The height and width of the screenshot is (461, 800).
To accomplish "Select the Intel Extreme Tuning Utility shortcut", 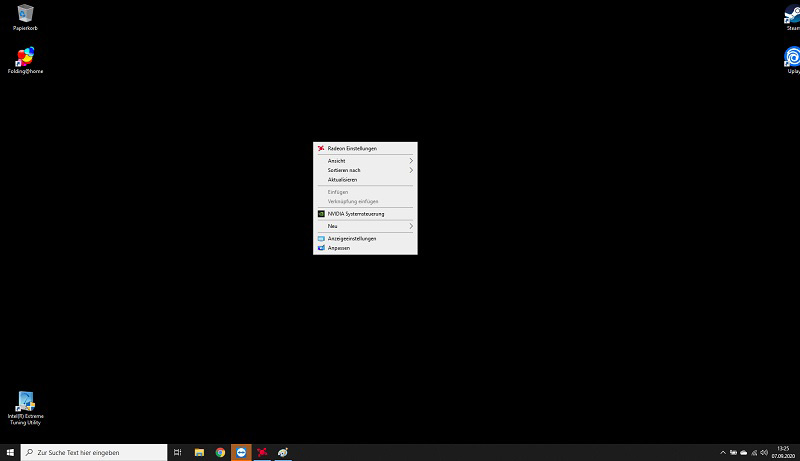I will point(25,408).
